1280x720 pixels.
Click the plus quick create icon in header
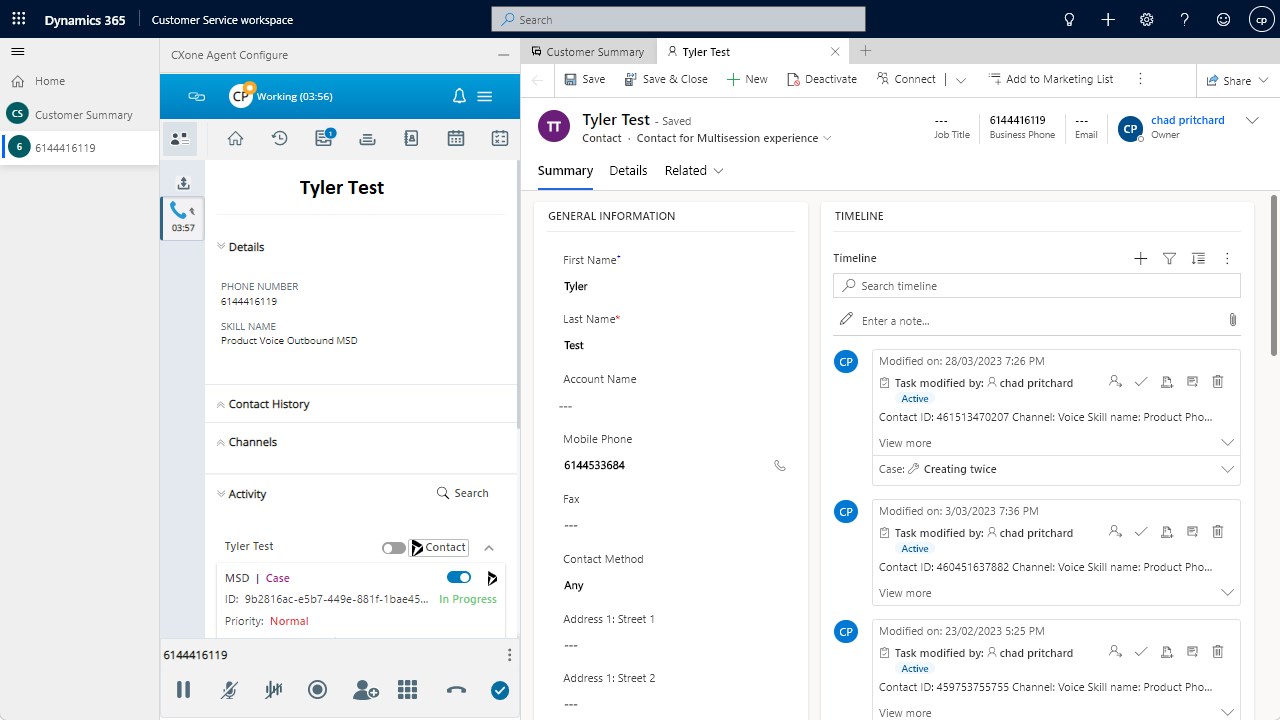(x=1108, y=19)
